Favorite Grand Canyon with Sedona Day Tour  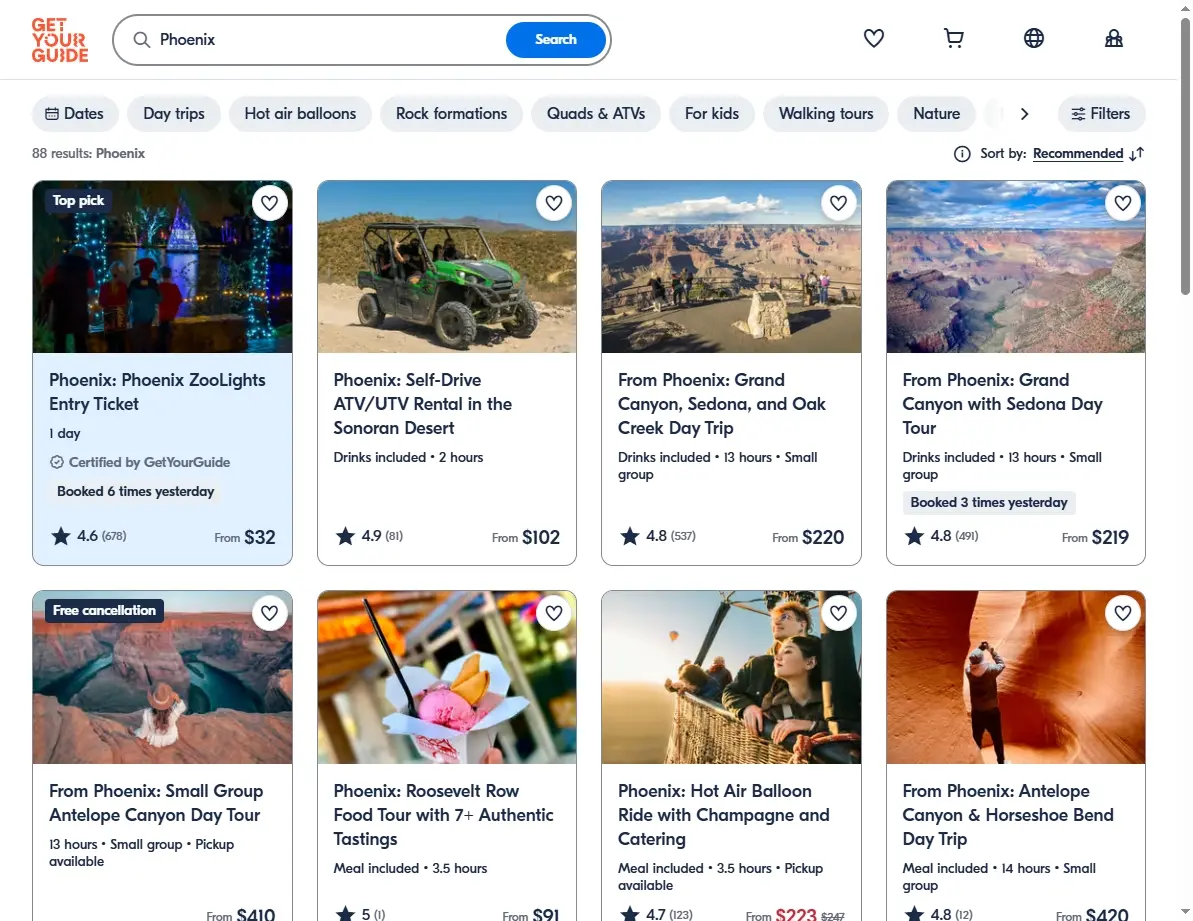click(1123, 203)
